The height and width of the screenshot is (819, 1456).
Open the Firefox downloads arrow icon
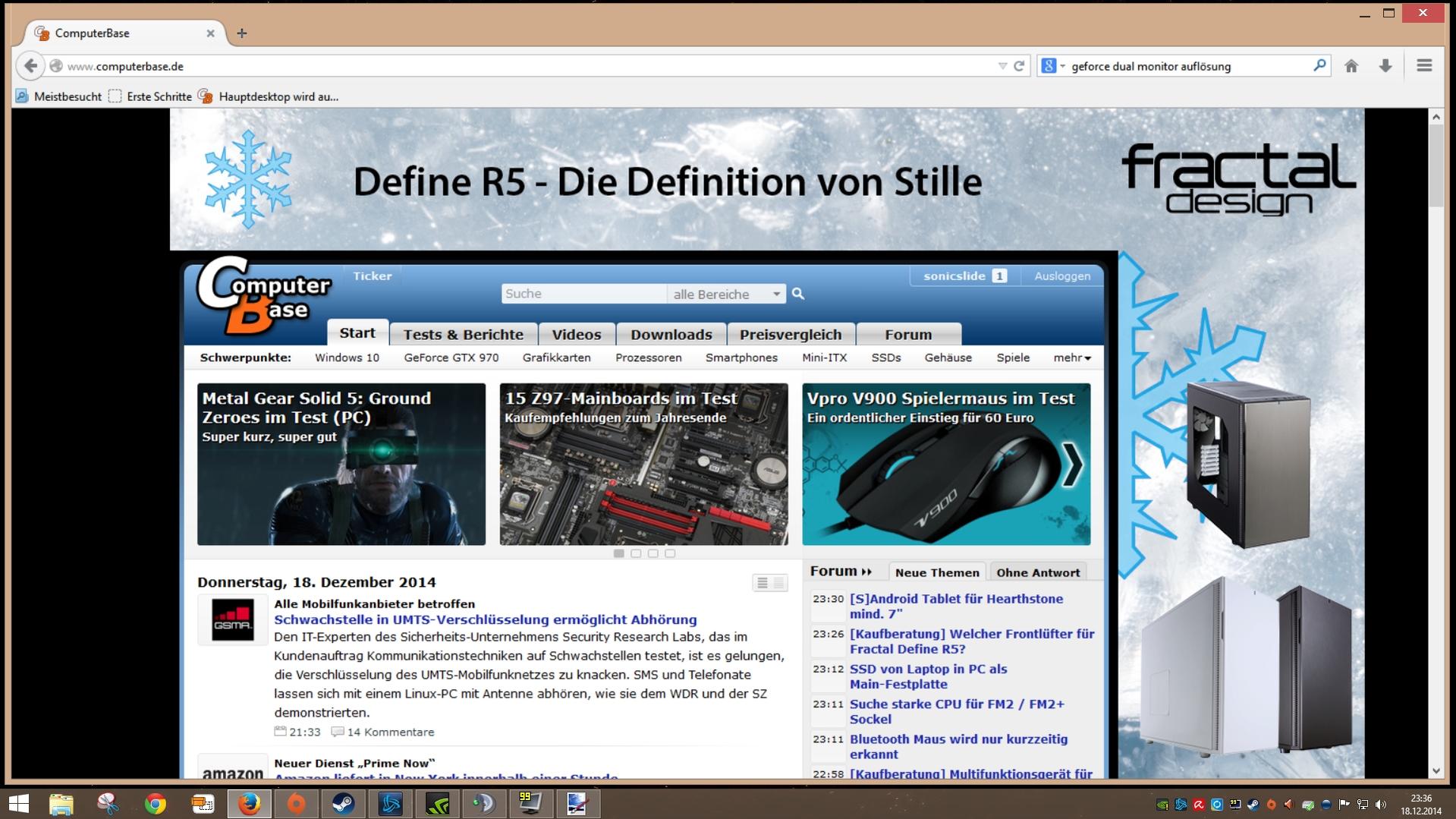point(1385,66)
